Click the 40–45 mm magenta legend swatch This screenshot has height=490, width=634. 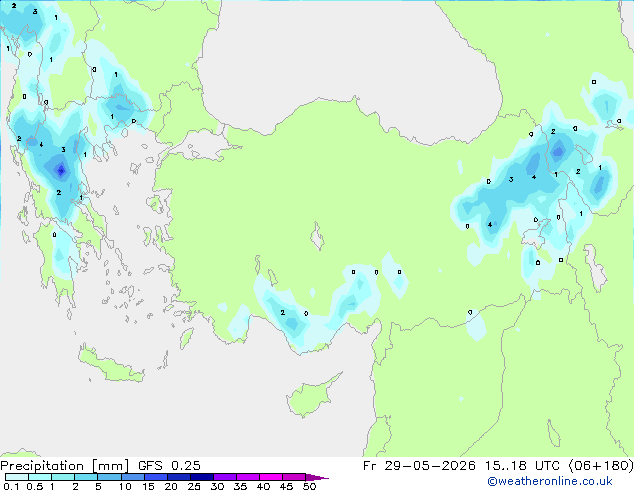click(271, 477)
